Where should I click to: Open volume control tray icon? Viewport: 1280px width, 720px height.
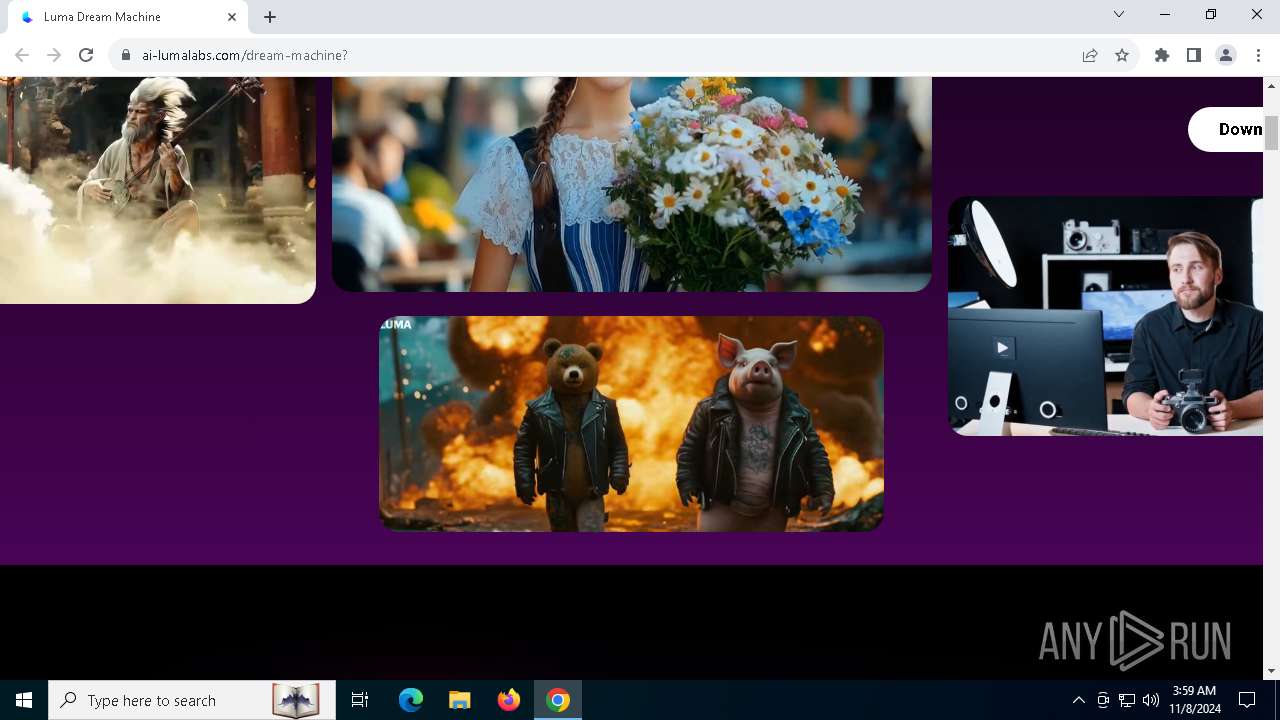pyautogui.click(x=1151, y=700)
